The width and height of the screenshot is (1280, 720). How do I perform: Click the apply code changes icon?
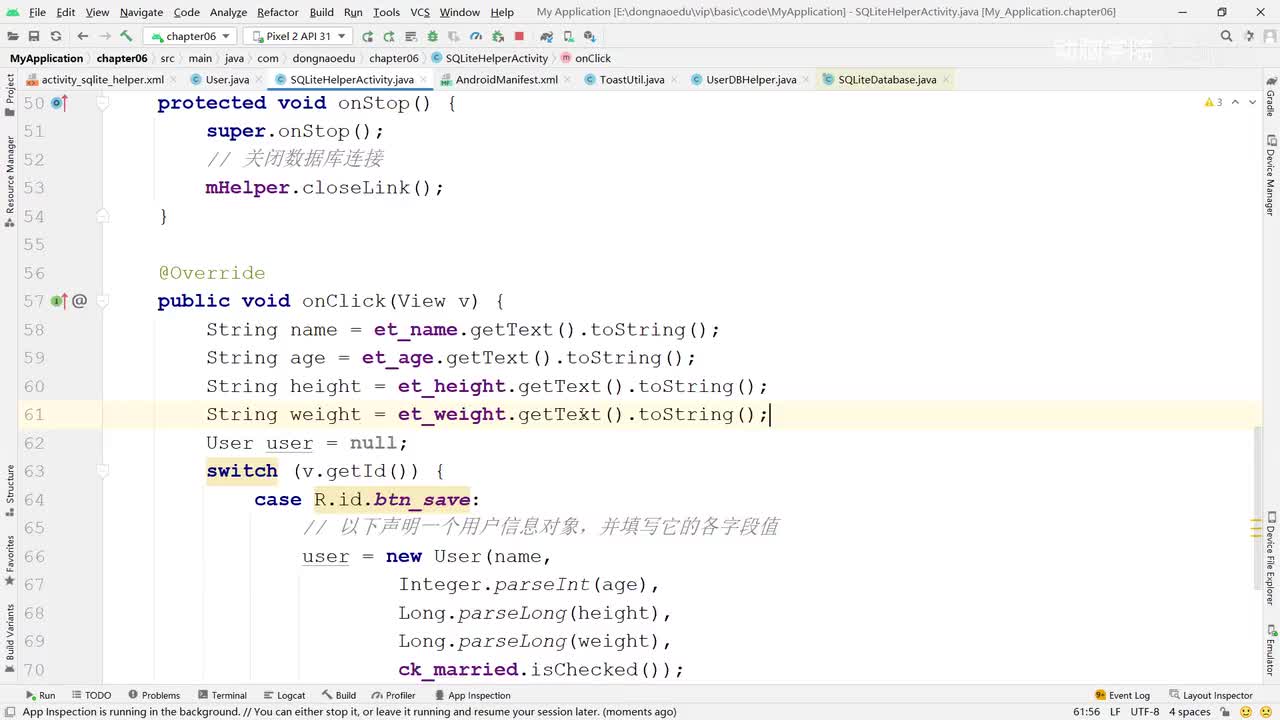point(410,36)
